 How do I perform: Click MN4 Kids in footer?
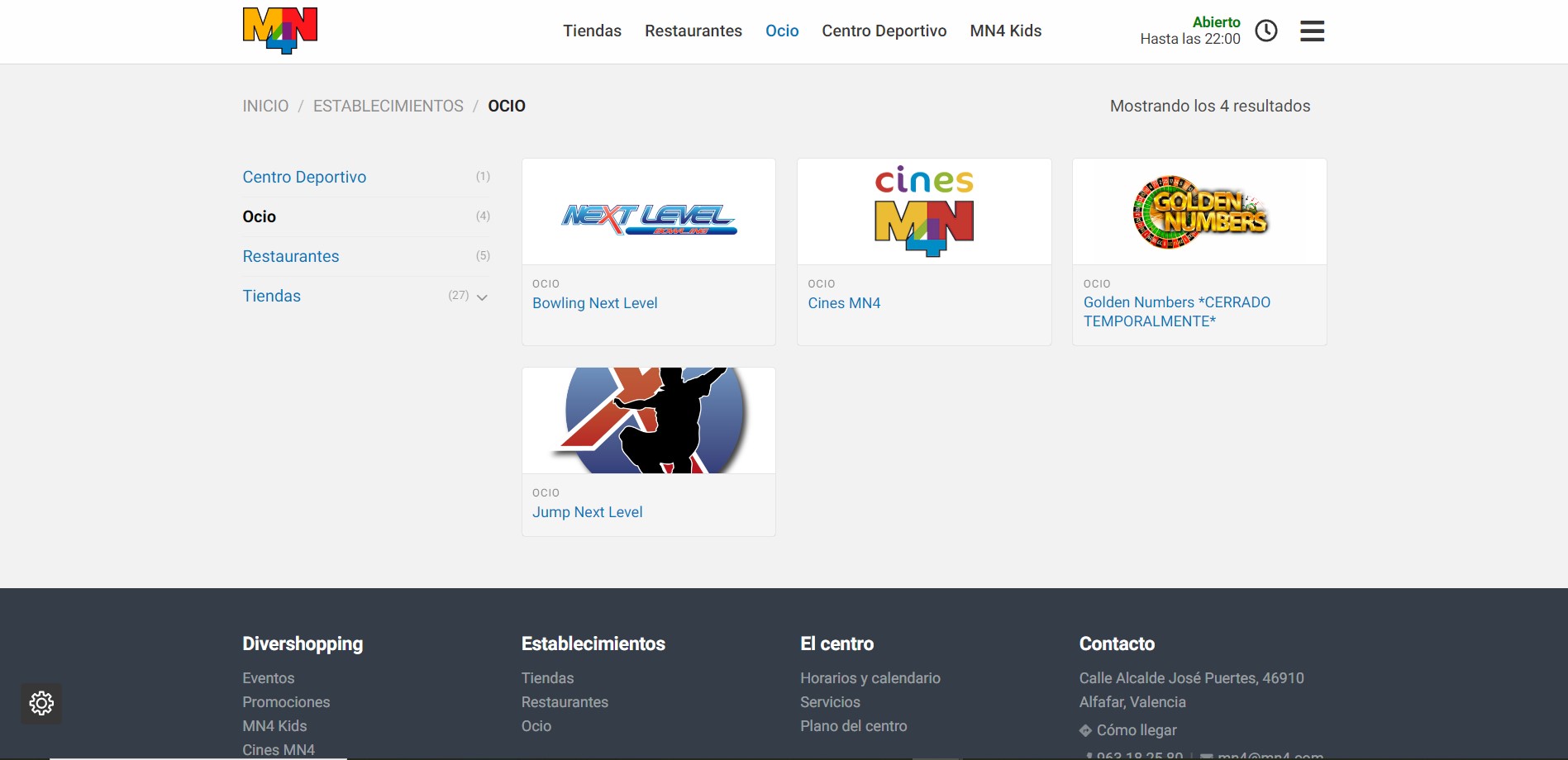tap(274, 726)
